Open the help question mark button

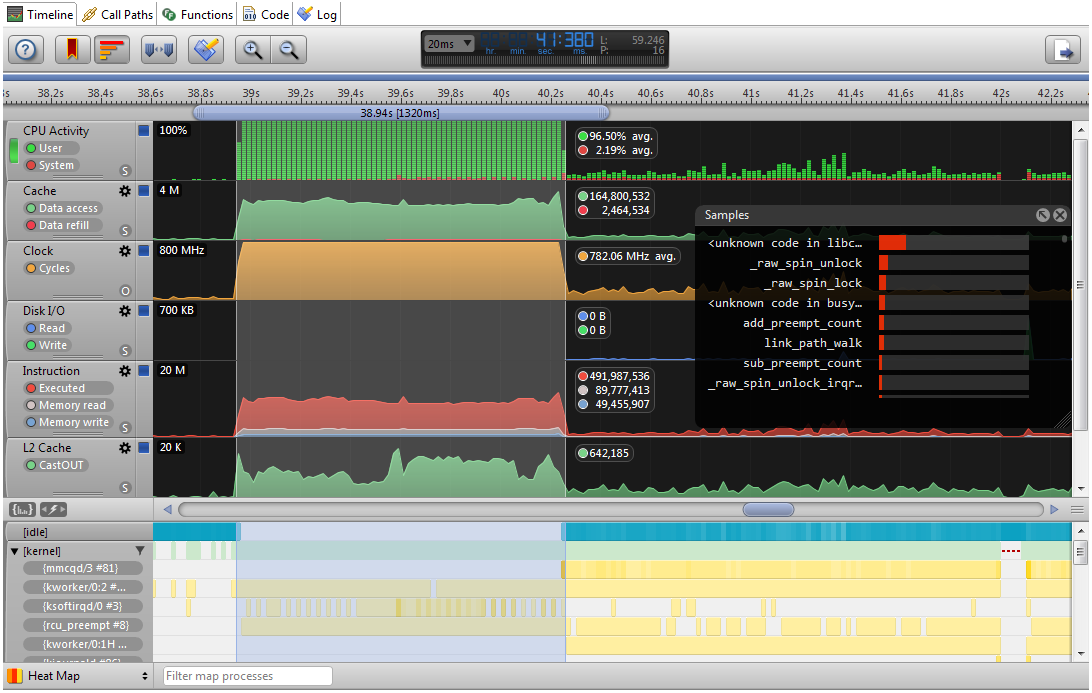(26, 49)
